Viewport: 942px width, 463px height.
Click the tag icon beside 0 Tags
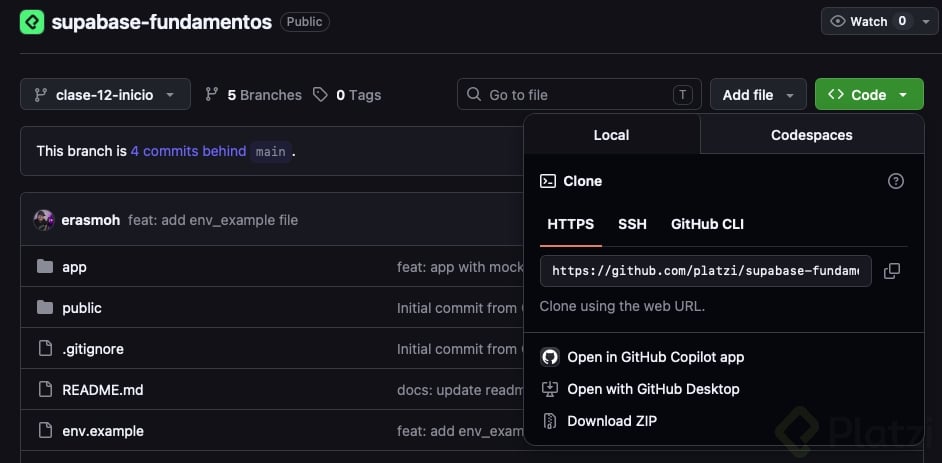coord(320,94)
